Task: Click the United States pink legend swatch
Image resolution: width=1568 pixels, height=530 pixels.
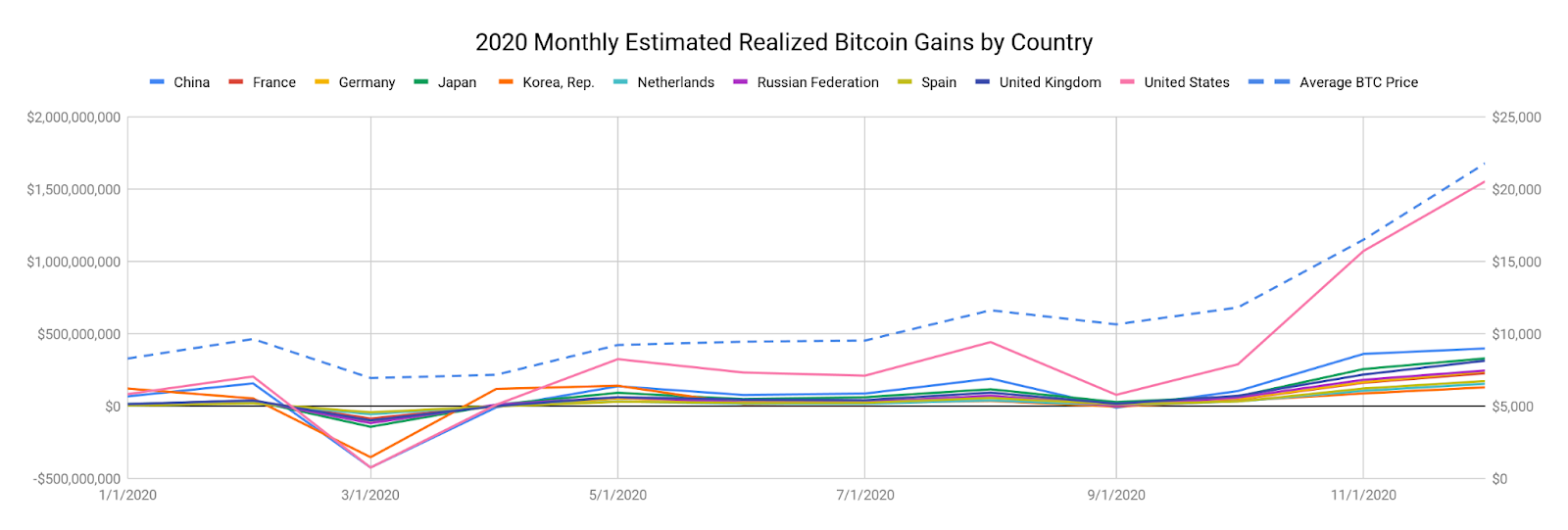Action: [x=1127, y=82]
